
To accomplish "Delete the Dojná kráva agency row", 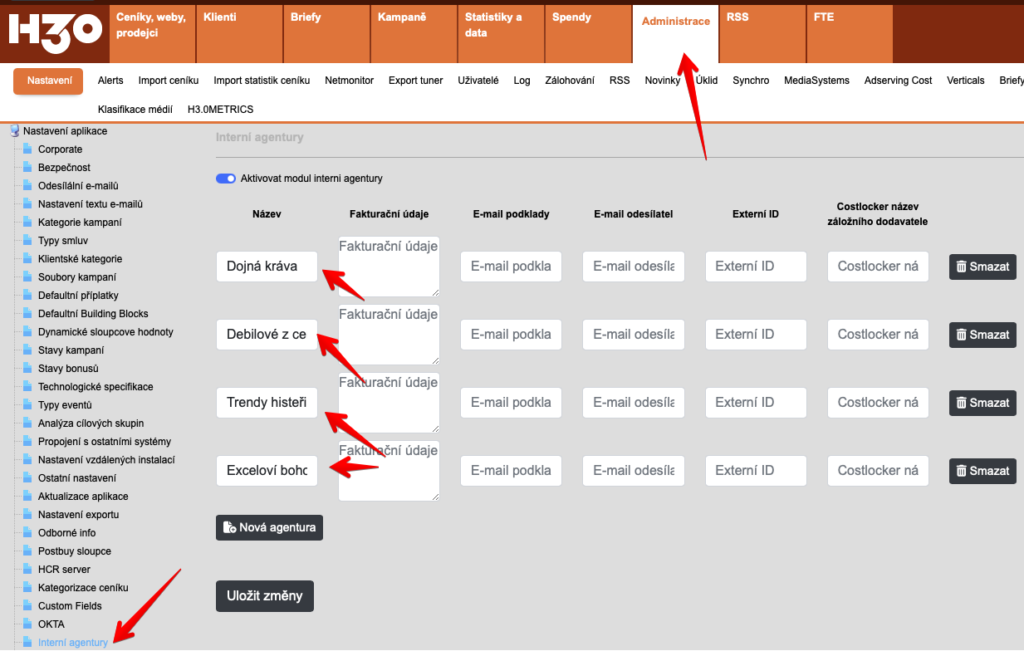I will [982, 267].
